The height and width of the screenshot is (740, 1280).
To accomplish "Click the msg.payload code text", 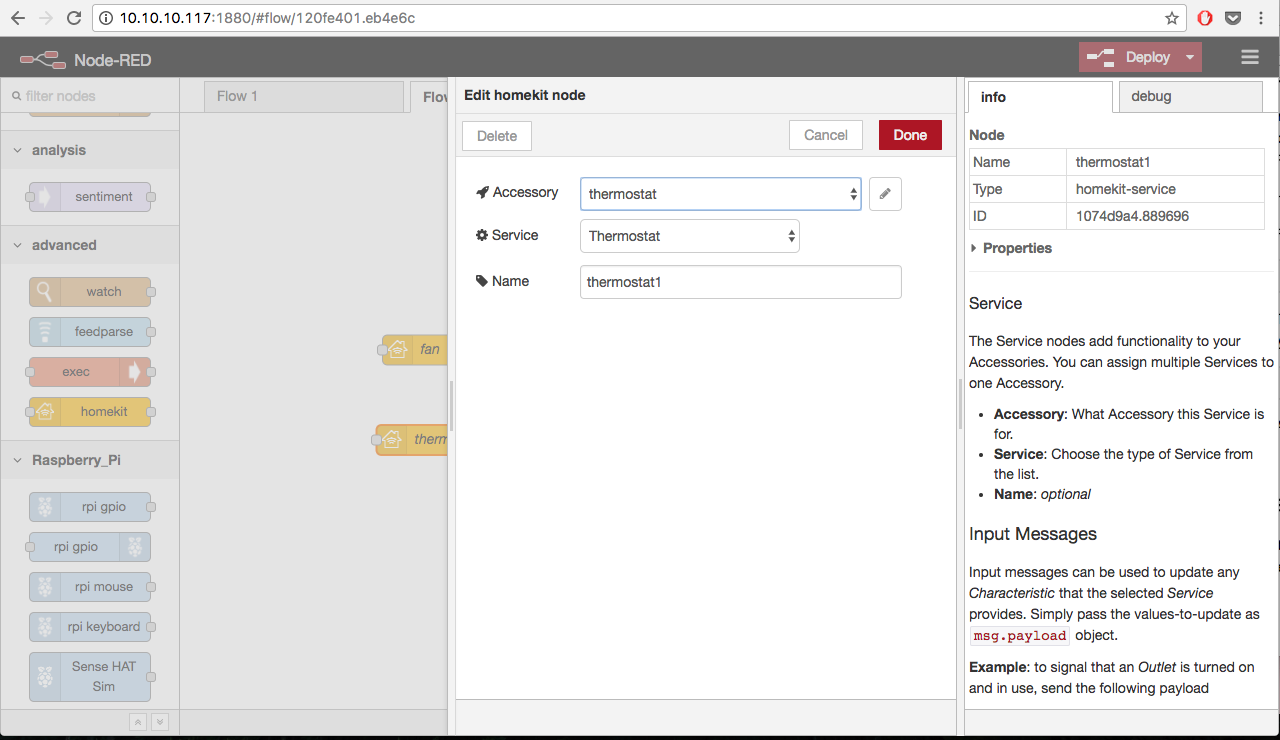I will pyautogui.click(x=1019, y=636).
